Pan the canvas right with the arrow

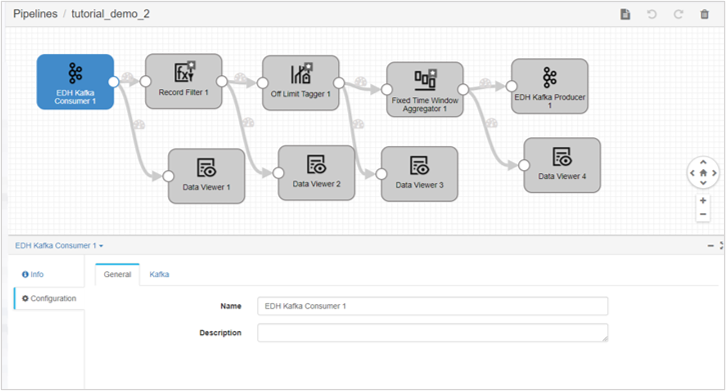[x=714, y=173]
